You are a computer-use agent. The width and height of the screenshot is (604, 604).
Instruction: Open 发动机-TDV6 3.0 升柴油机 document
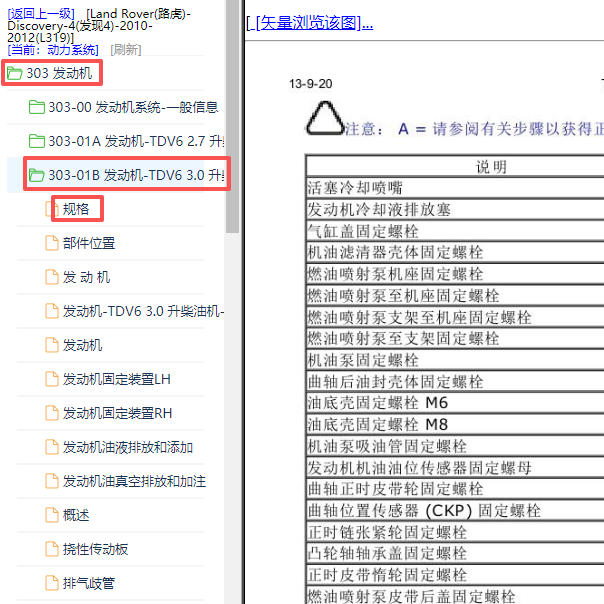click(x=143, y=311)
